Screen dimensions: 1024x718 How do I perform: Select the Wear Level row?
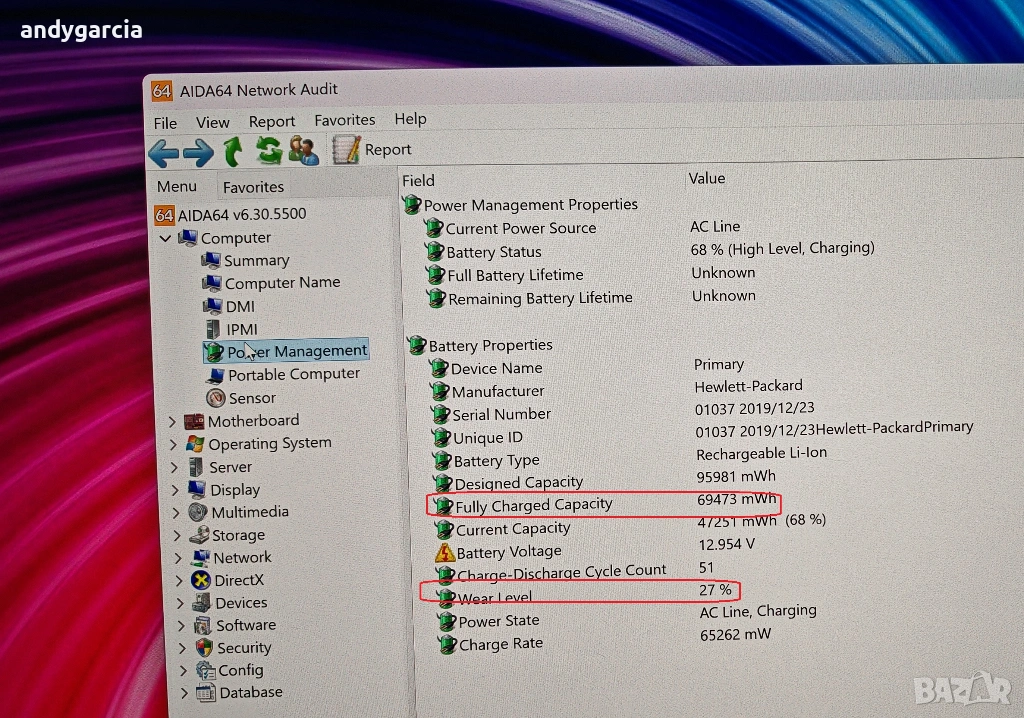[494, 598]
